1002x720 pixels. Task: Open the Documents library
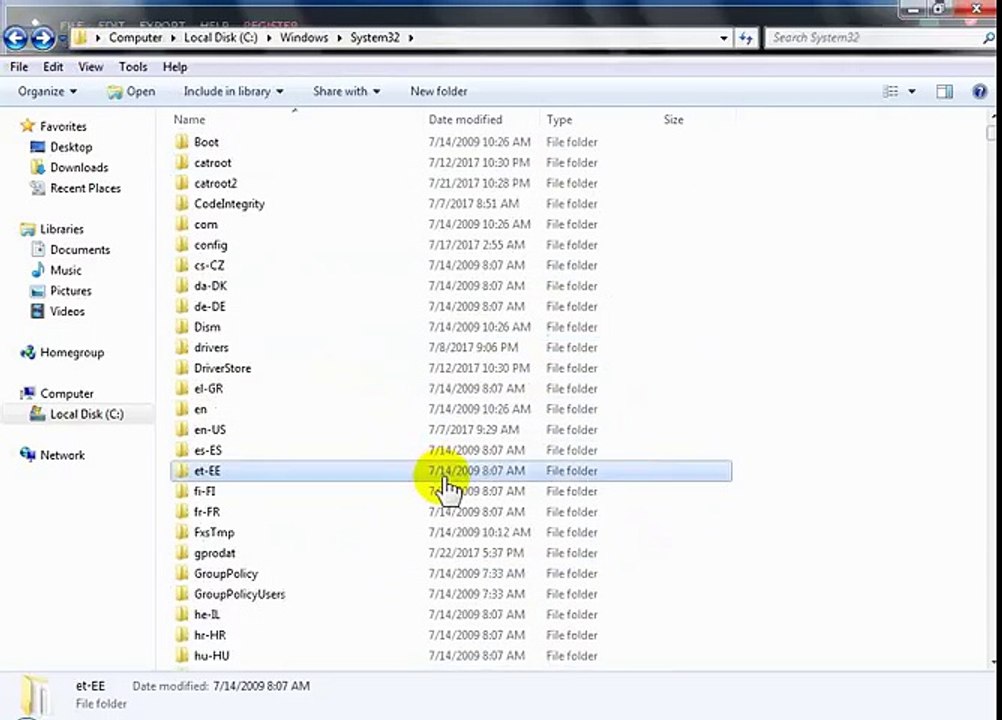click(80, 249)
